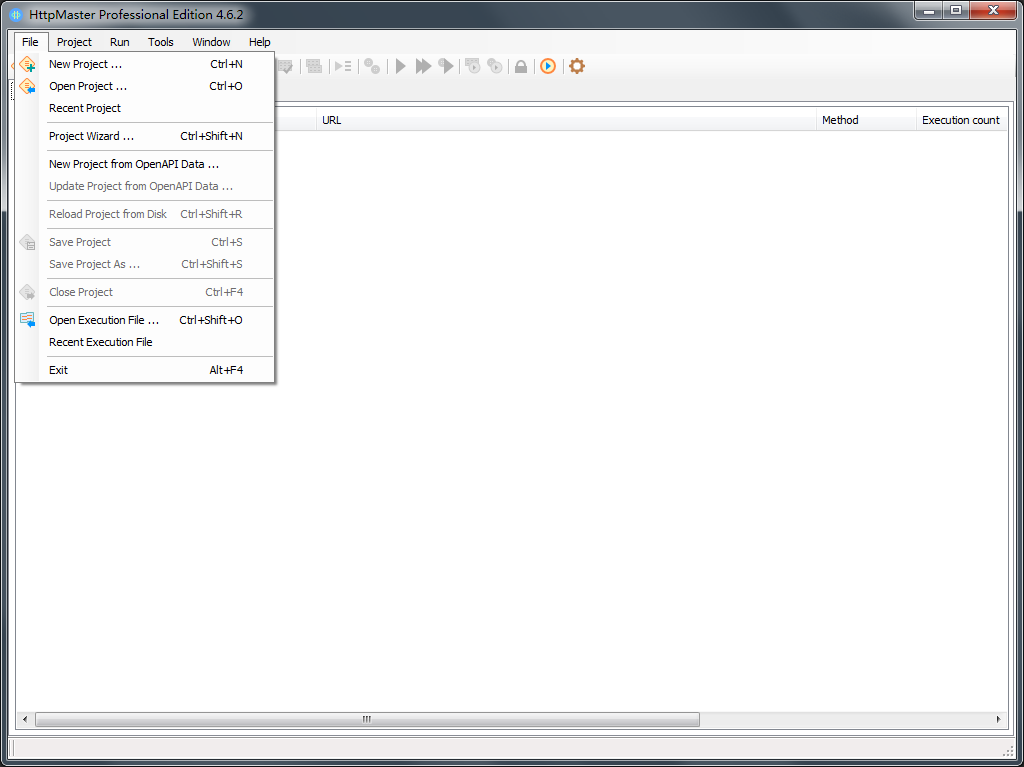Viewport: 1024px width, 767px height.
Task: Click Save Project menu entry
Action: (144, 242)
